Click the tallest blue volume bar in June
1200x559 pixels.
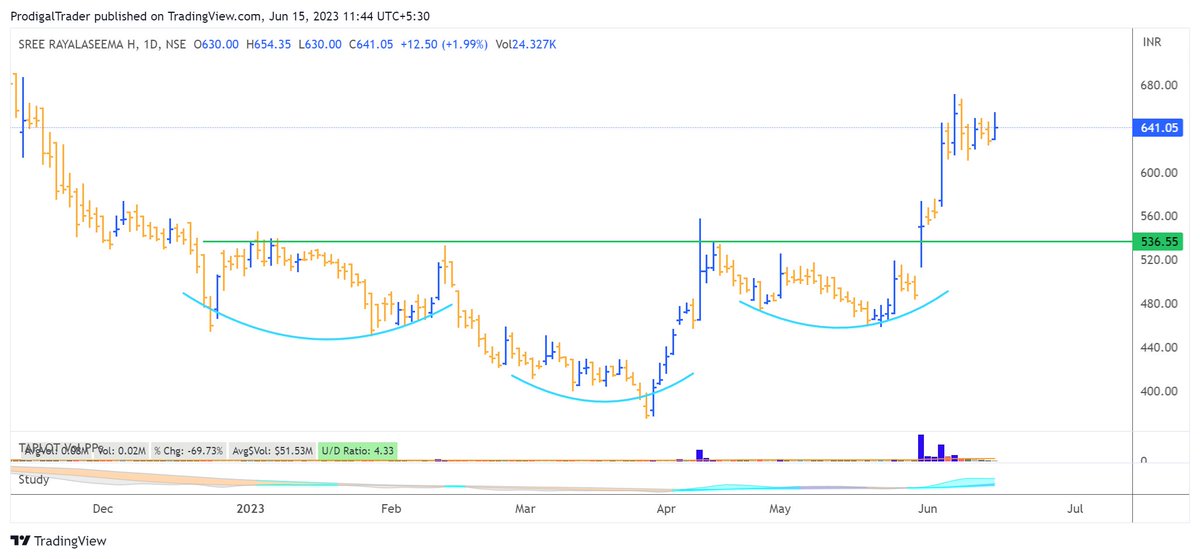pyautogui.click(x=920, y=448)
